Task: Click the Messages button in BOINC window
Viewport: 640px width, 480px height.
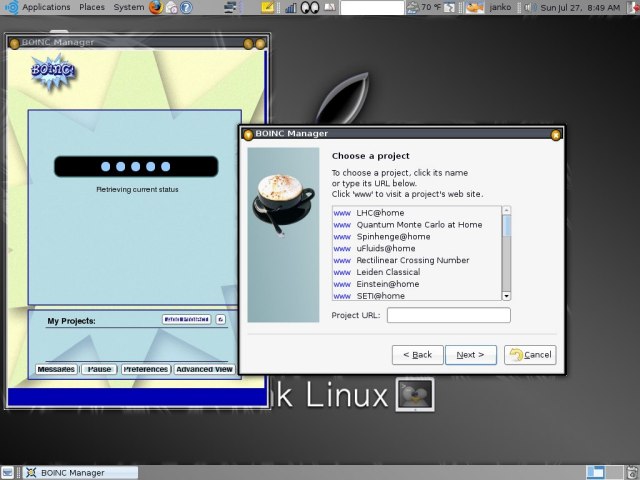Action: (x=56, y=369)
